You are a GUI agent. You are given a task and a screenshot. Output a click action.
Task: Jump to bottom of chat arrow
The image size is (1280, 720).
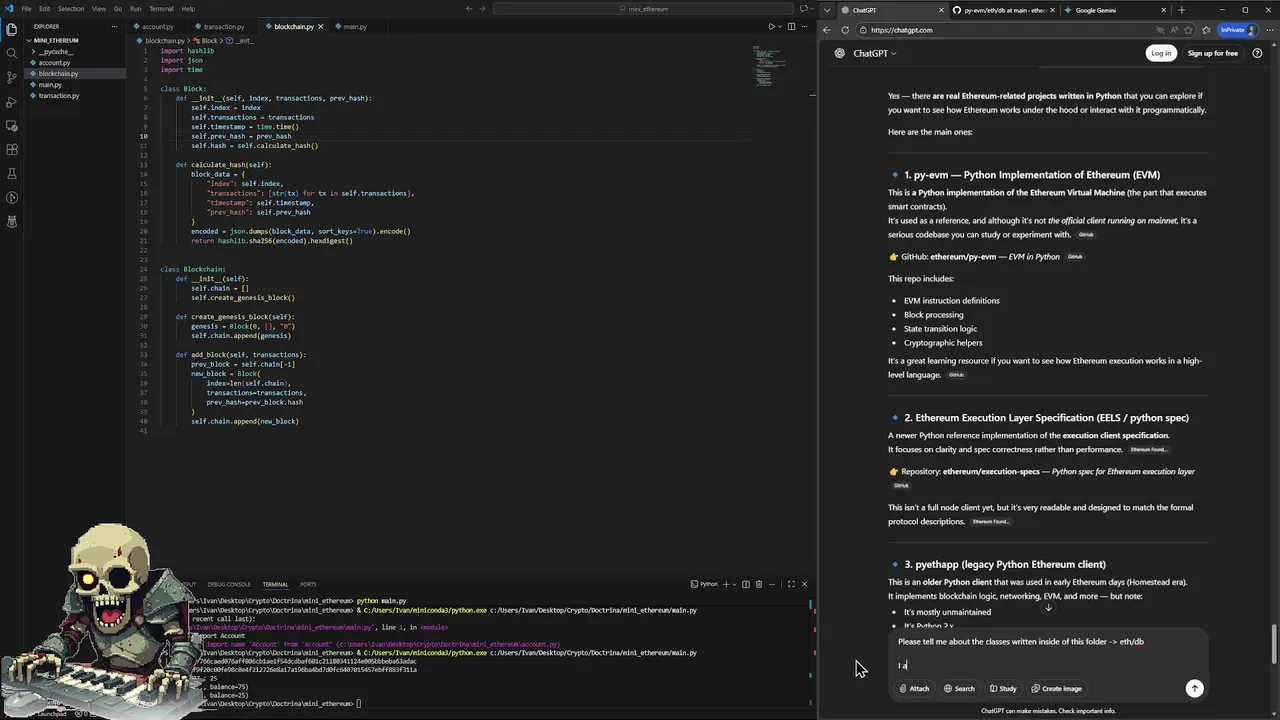1048,608
